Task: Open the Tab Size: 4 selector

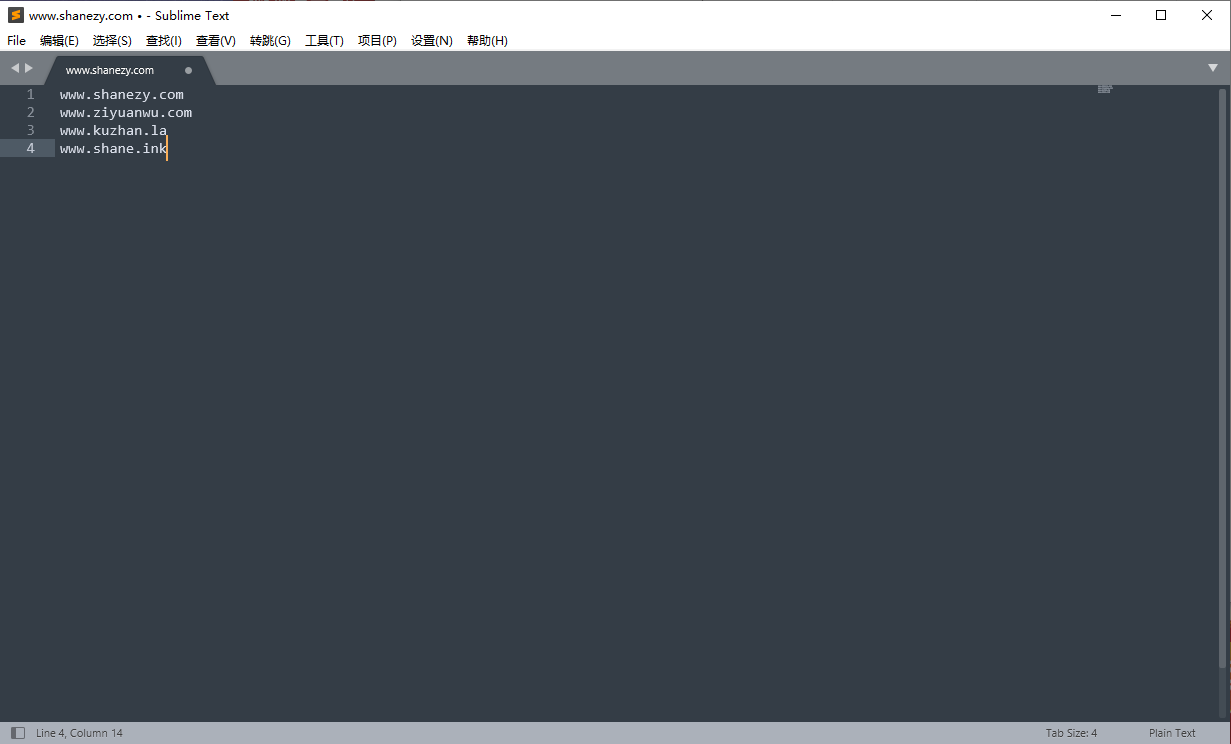Action: coord(1071,732)
